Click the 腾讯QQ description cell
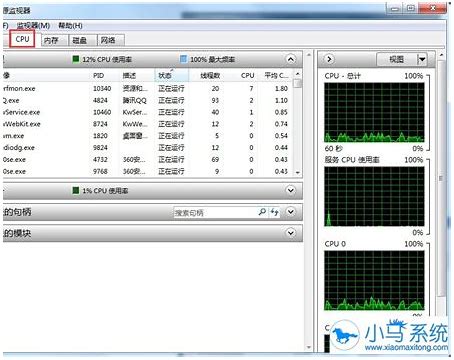 coord(134,100)
